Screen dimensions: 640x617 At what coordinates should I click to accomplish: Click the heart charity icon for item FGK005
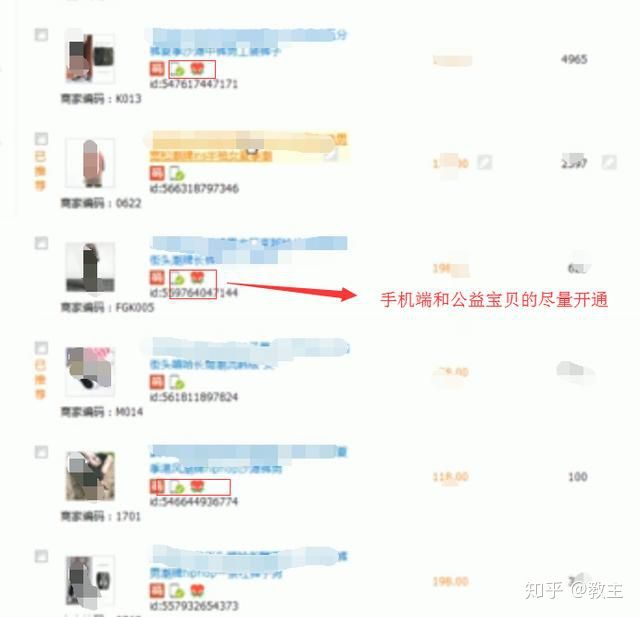click(x=198, y=278)
